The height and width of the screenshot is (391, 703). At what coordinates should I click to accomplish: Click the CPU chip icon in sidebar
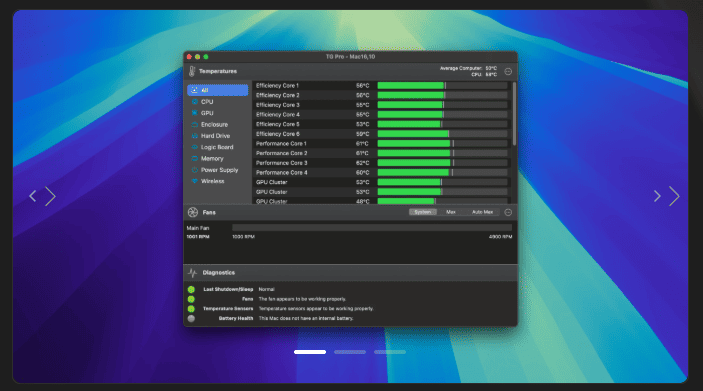[195, 102]
